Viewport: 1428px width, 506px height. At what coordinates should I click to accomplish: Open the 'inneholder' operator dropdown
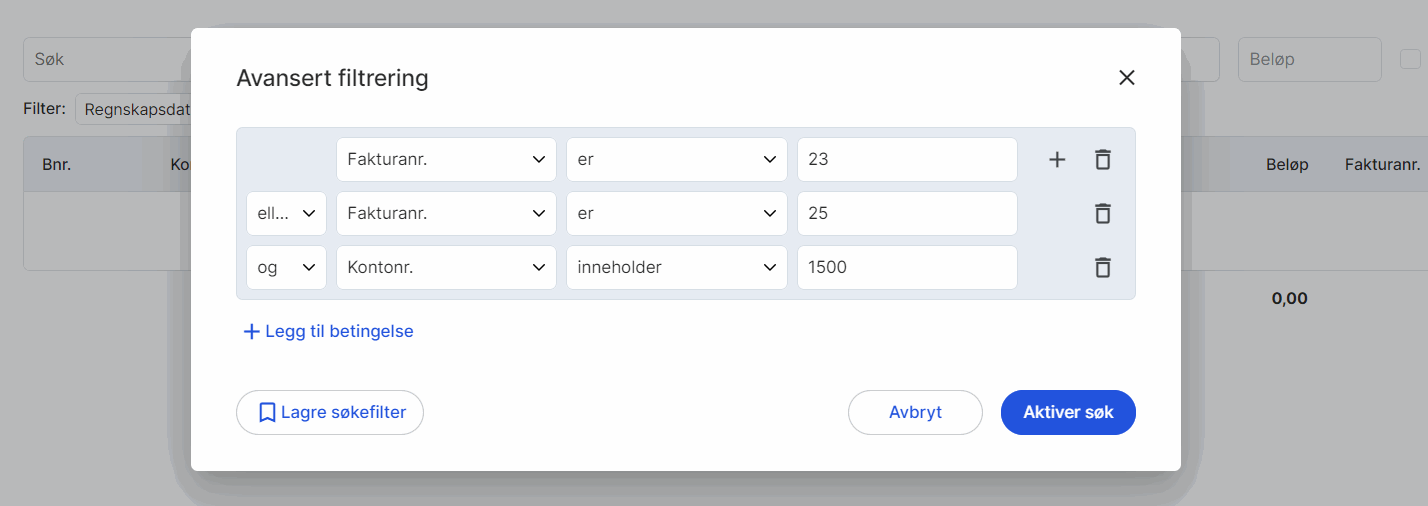[x=676, y=268]
